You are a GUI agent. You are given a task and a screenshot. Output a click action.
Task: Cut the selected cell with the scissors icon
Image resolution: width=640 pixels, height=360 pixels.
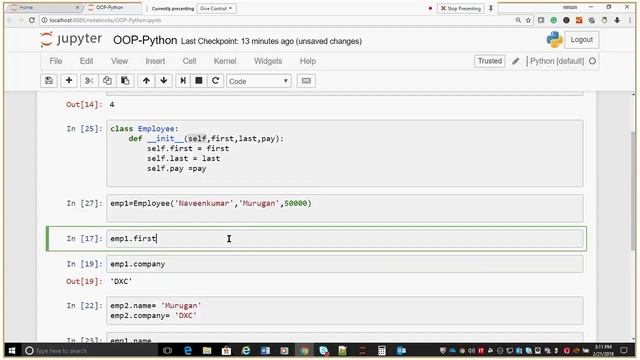[89, 81]
